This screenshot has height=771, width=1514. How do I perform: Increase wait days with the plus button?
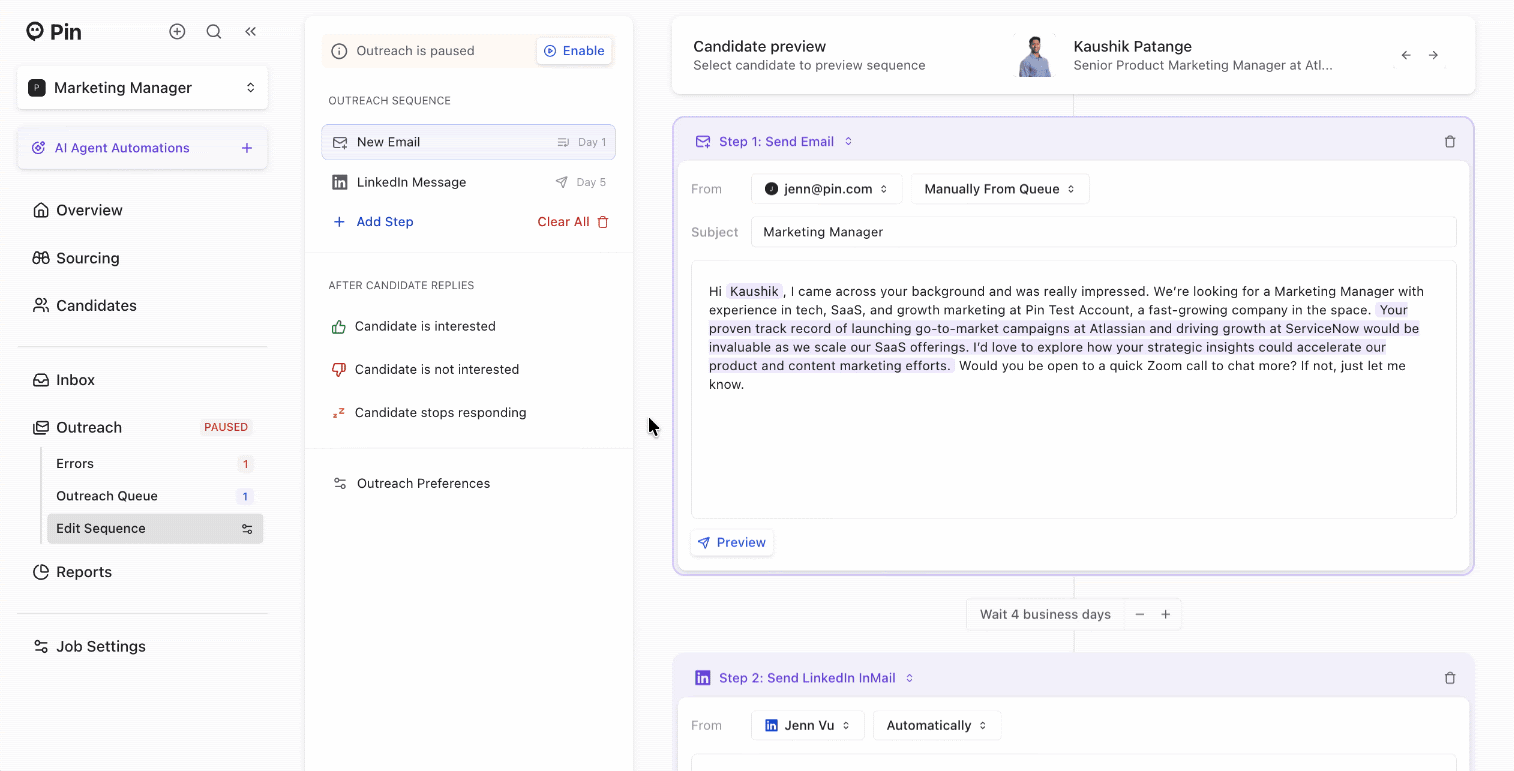pos(1166,614)
